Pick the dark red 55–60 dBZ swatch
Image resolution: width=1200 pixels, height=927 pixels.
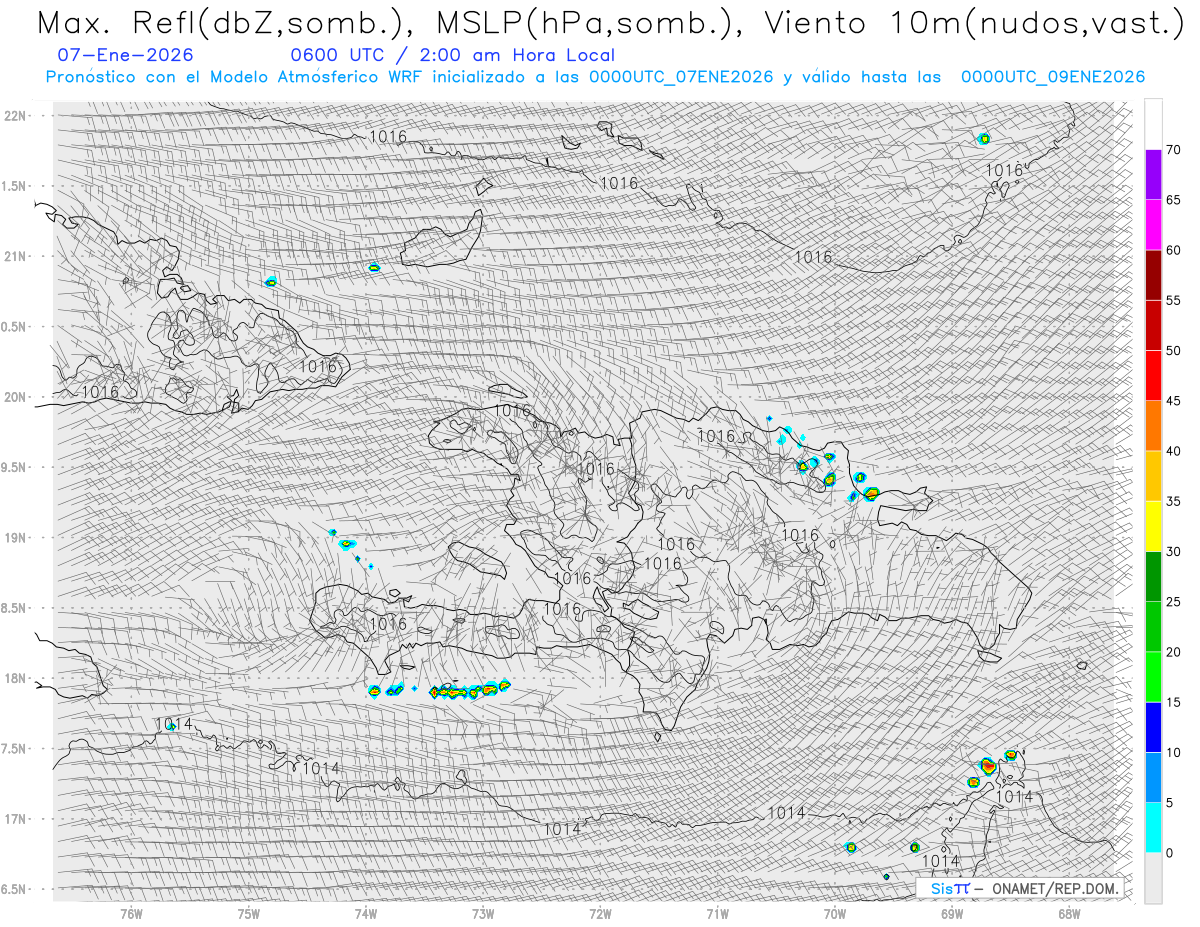1153,274
